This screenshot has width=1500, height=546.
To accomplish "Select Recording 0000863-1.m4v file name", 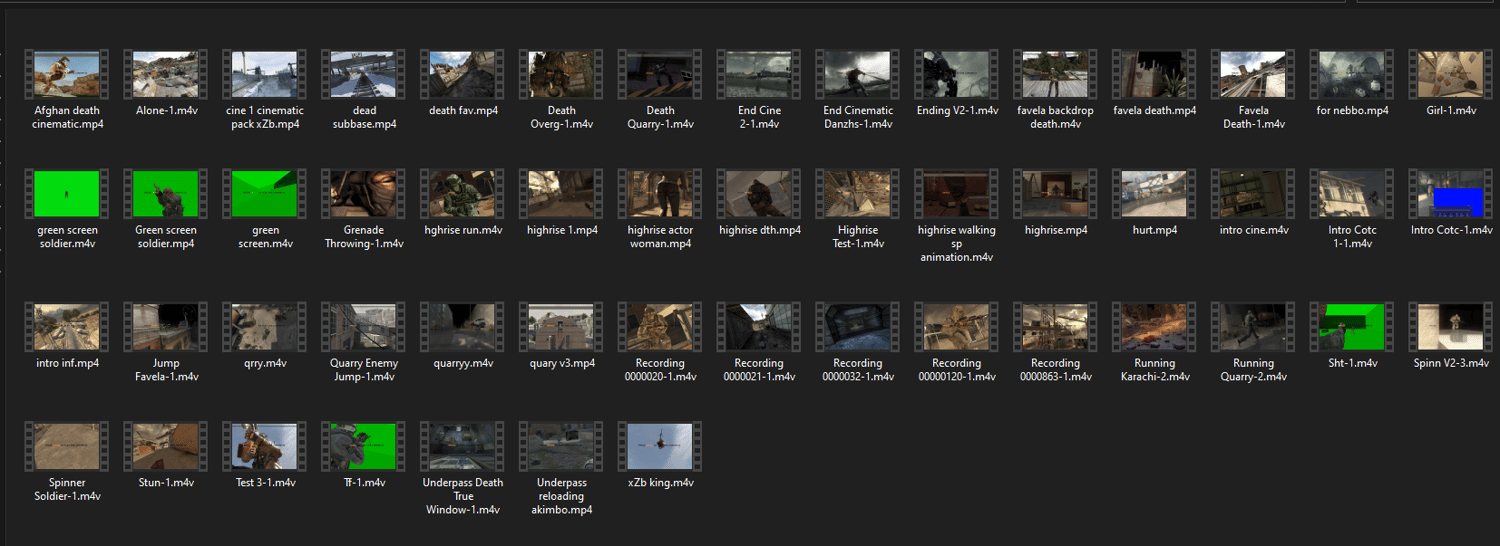I will [x=1056, y=370].
